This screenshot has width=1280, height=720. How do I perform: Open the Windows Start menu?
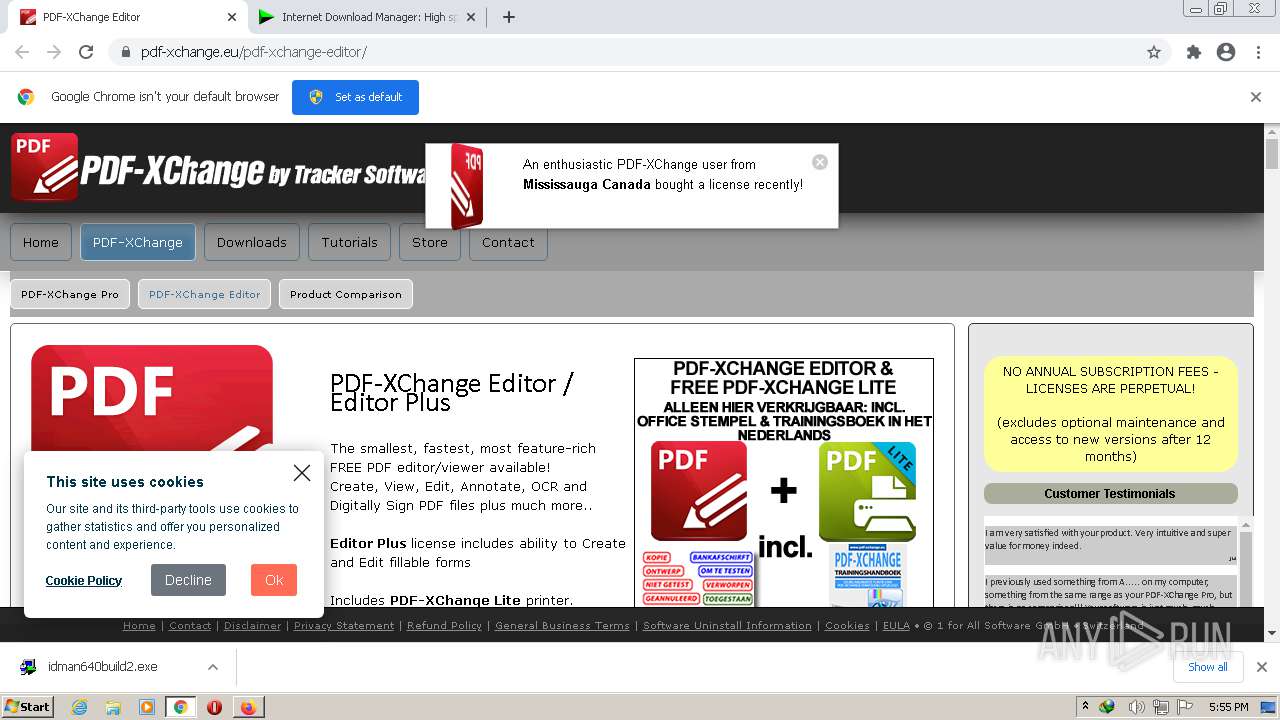(x=28, y=706)
